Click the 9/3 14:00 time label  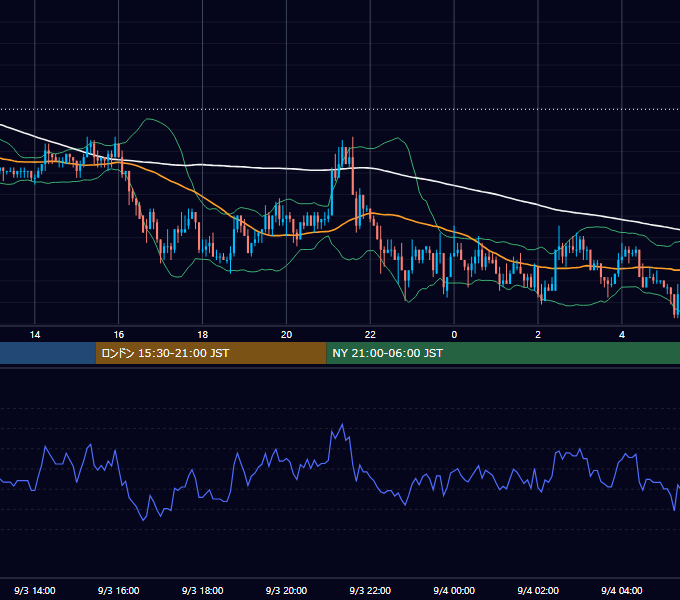click(x=35, y=590)
